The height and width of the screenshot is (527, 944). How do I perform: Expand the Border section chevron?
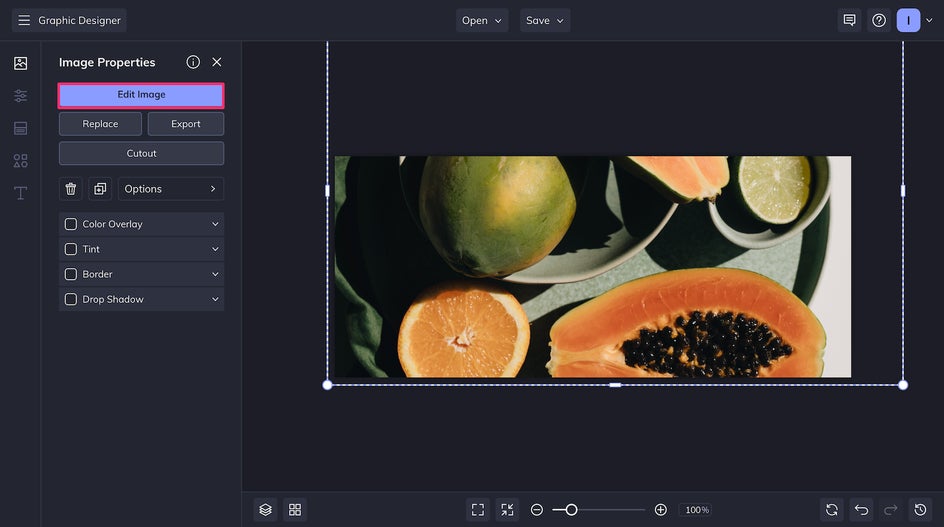coord(215,274)
